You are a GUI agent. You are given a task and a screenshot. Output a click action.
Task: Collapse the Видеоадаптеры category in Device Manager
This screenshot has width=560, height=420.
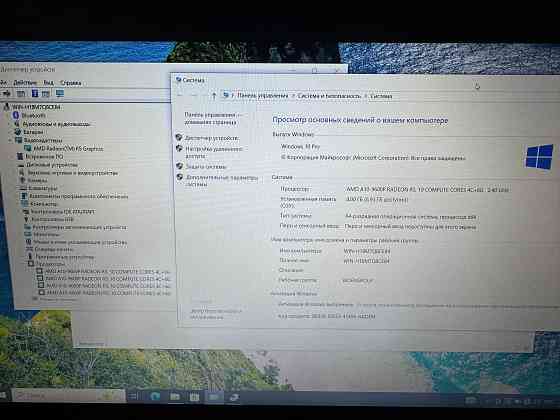[11, 140]
